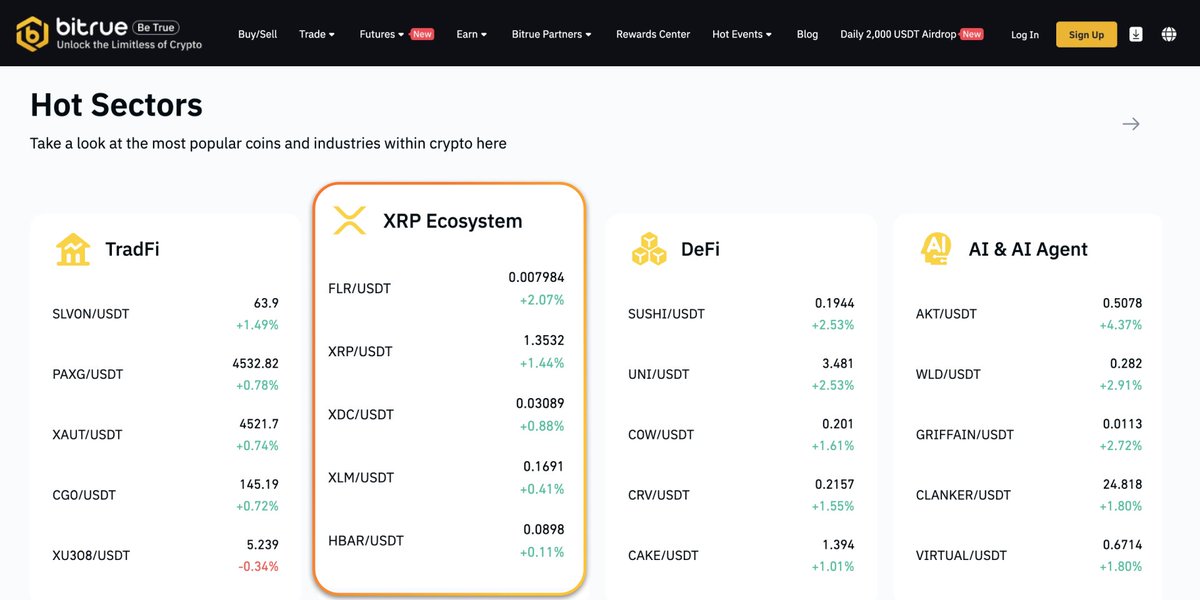
Task: Open the Buy/Sell menu item
Action: (257, 34)
